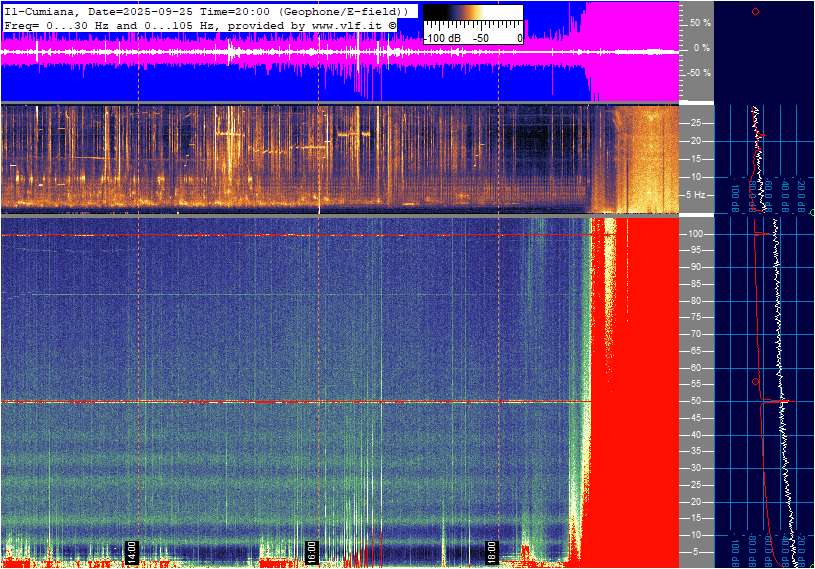Click the red circle marker above the spectrum panel
815x569 pixels.
point(756,11)
